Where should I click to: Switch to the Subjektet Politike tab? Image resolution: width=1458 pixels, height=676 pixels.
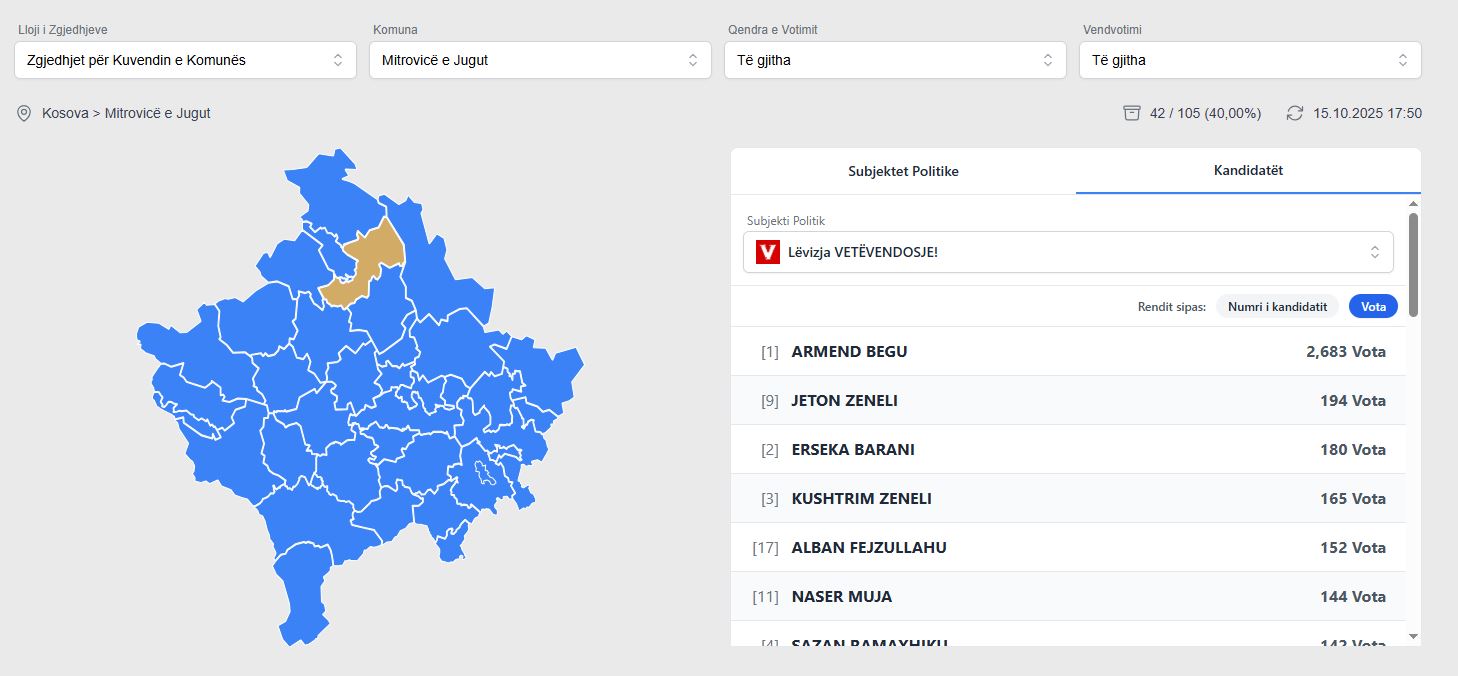point(903,171)
